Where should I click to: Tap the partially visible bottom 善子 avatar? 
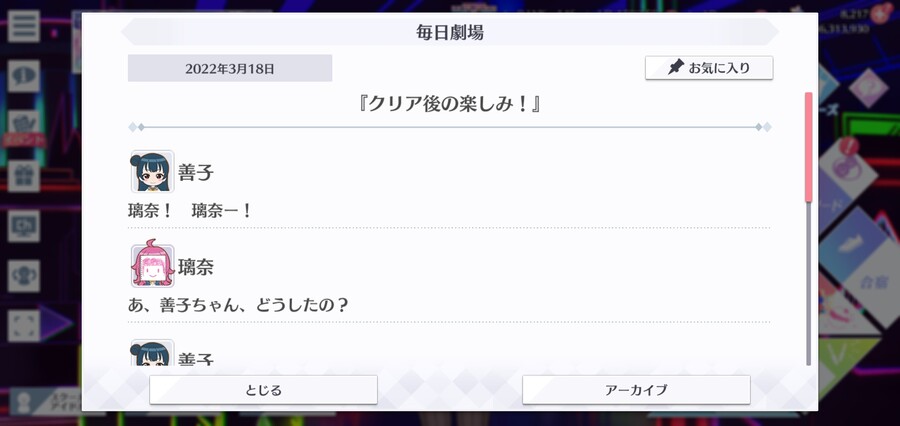click(x=152, y=352)
